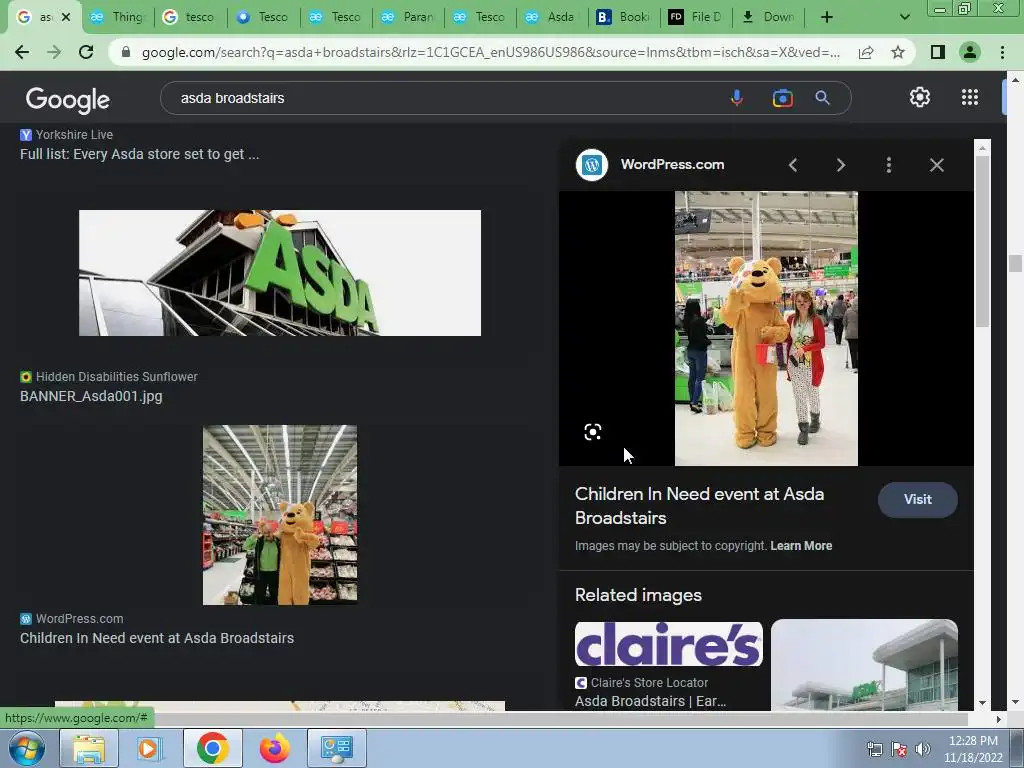Screen dimensions: 1024x768
Task: Click the browser address bar URL
Action: point(490,52)
